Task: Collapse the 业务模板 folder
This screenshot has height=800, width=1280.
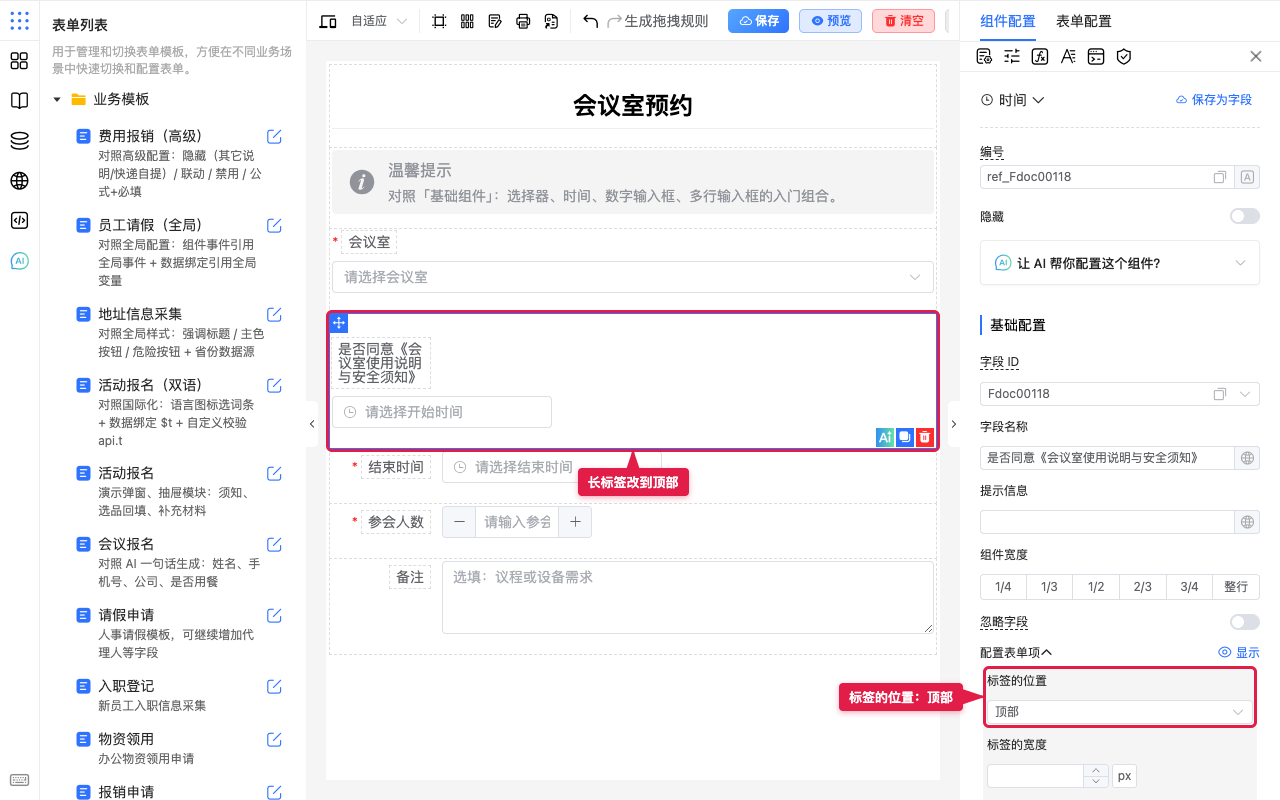Action: (x=57, y=99)
